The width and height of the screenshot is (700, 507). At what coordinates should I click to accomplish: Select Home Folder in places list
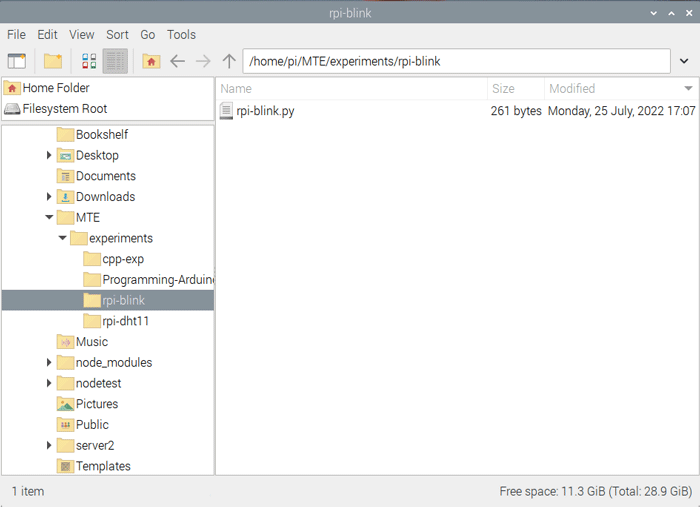[108, 88]
